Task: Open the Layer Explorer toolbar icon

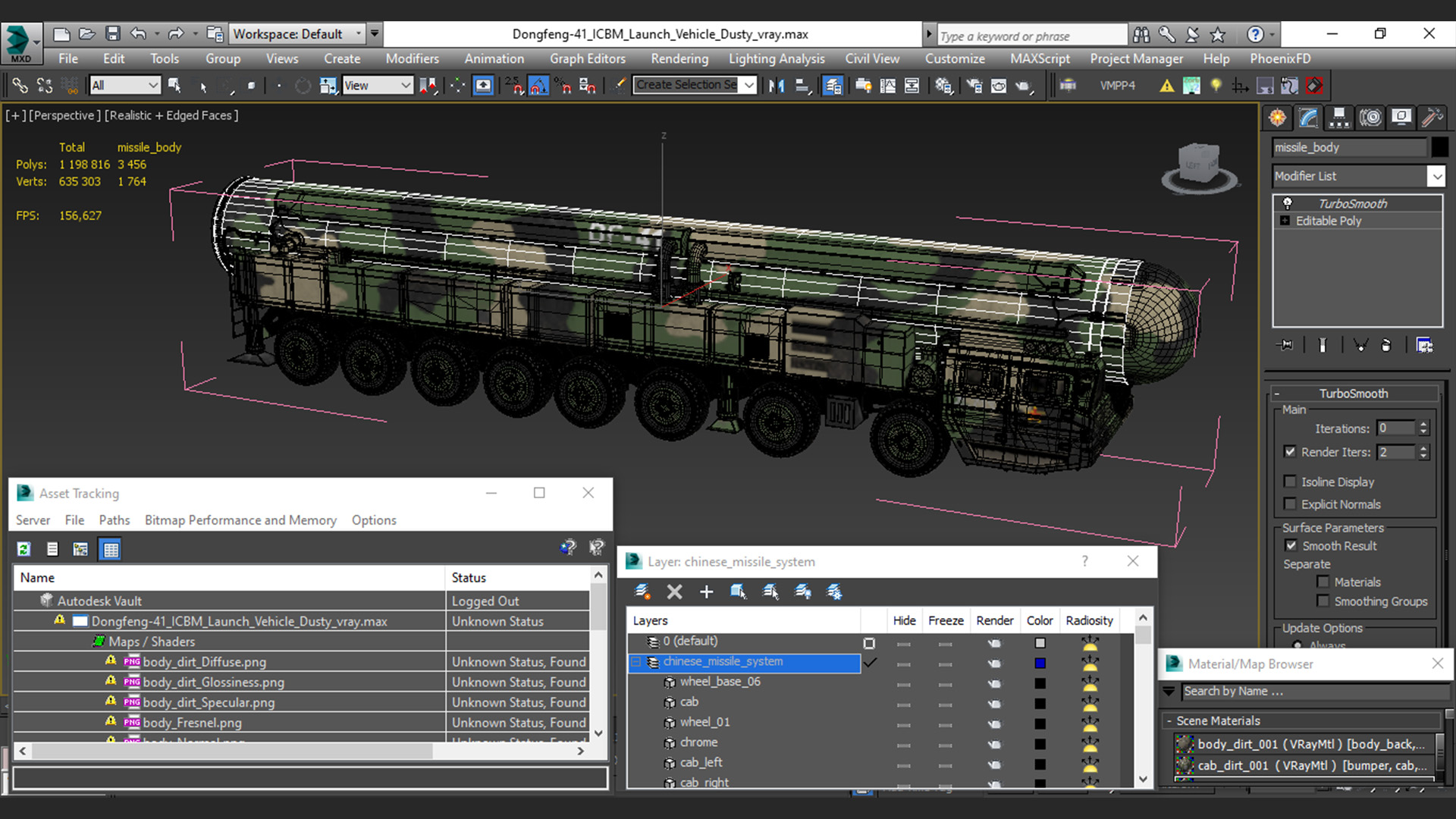Action: (833, 86)
